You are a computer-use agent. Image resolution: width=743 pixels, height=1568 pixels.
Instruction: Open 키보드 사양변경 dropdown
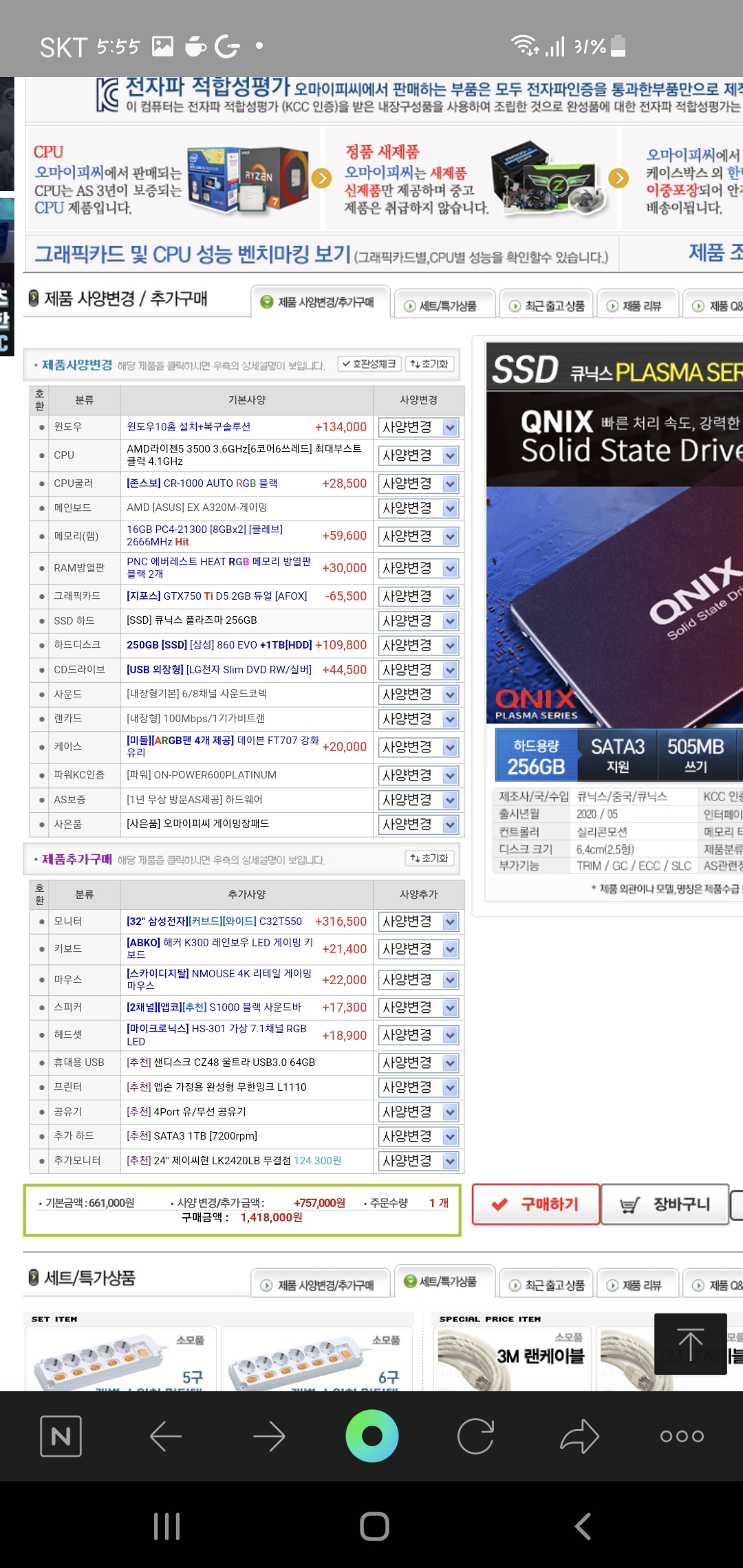(x=418, y=949)
